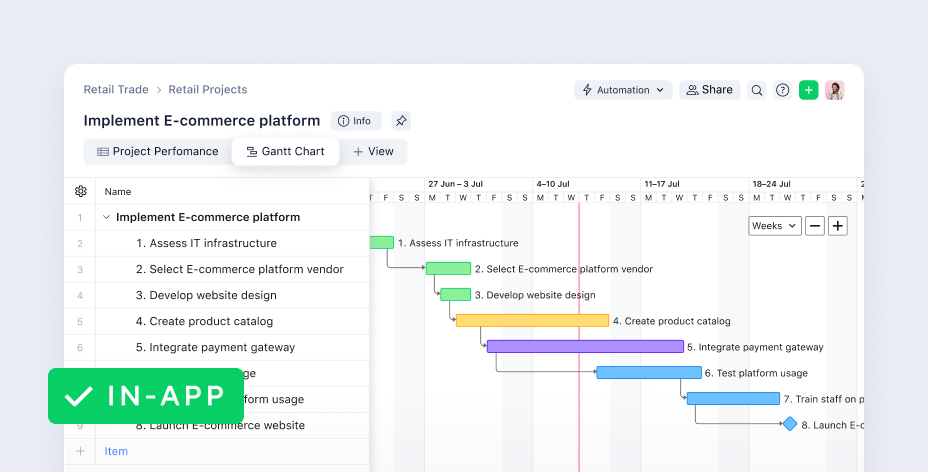
Task: Go to Retail Trade breadcrumb
Action: coord(116,90)
